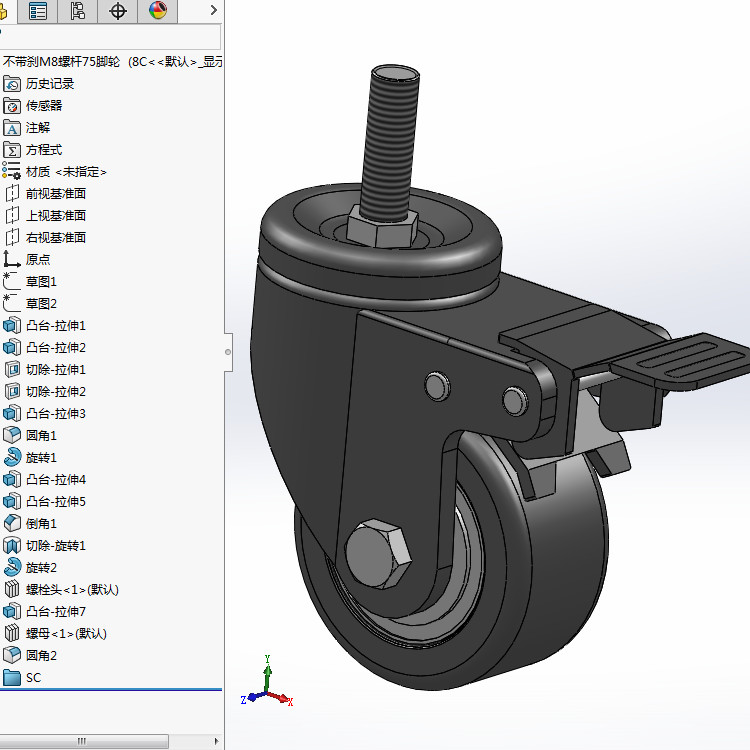
Task: Click the 材质 <未指定> text label
Action: point(66,172)
